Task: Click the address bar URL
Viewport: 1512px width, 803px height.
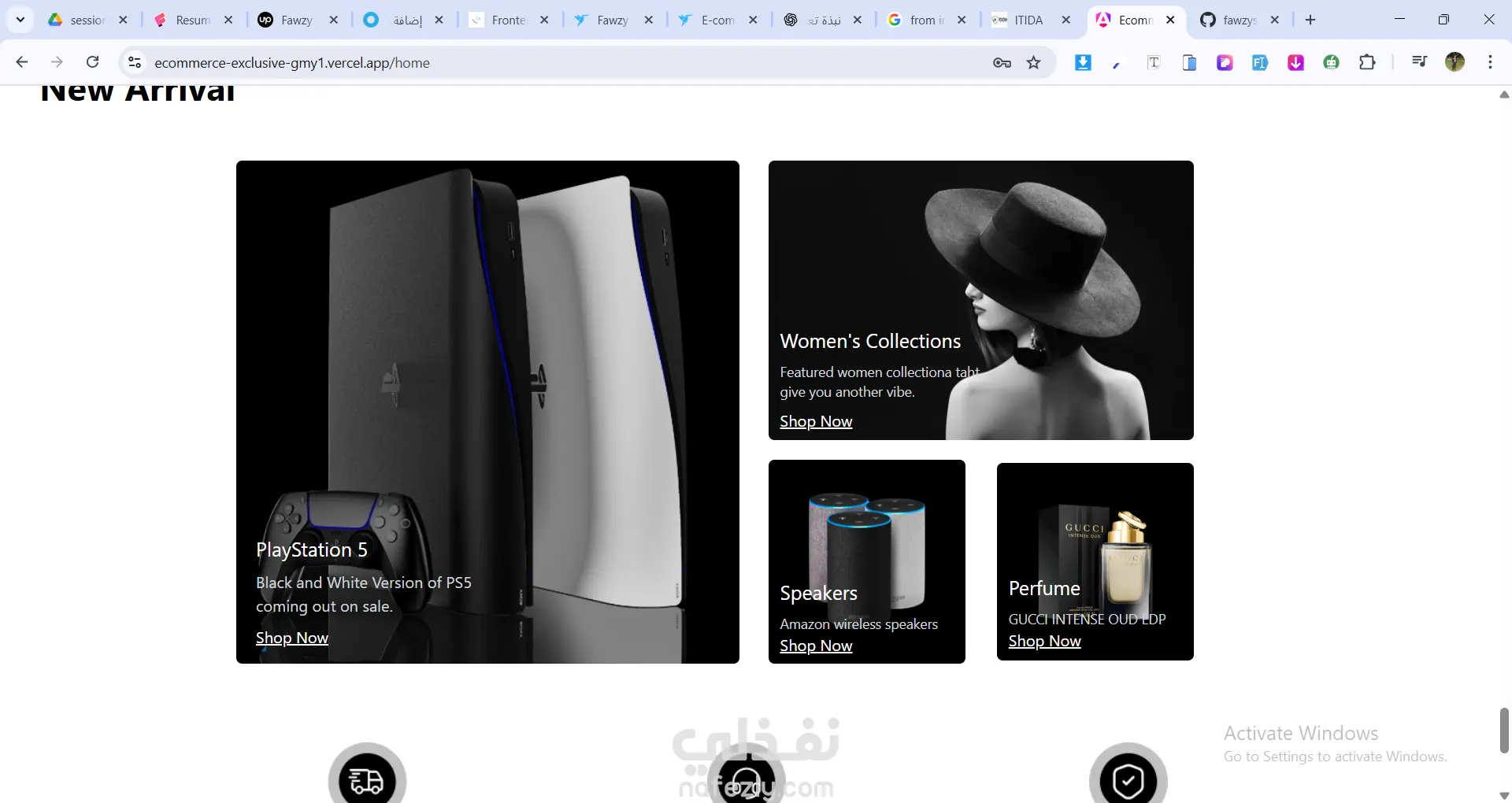Action: coord(292,63)
